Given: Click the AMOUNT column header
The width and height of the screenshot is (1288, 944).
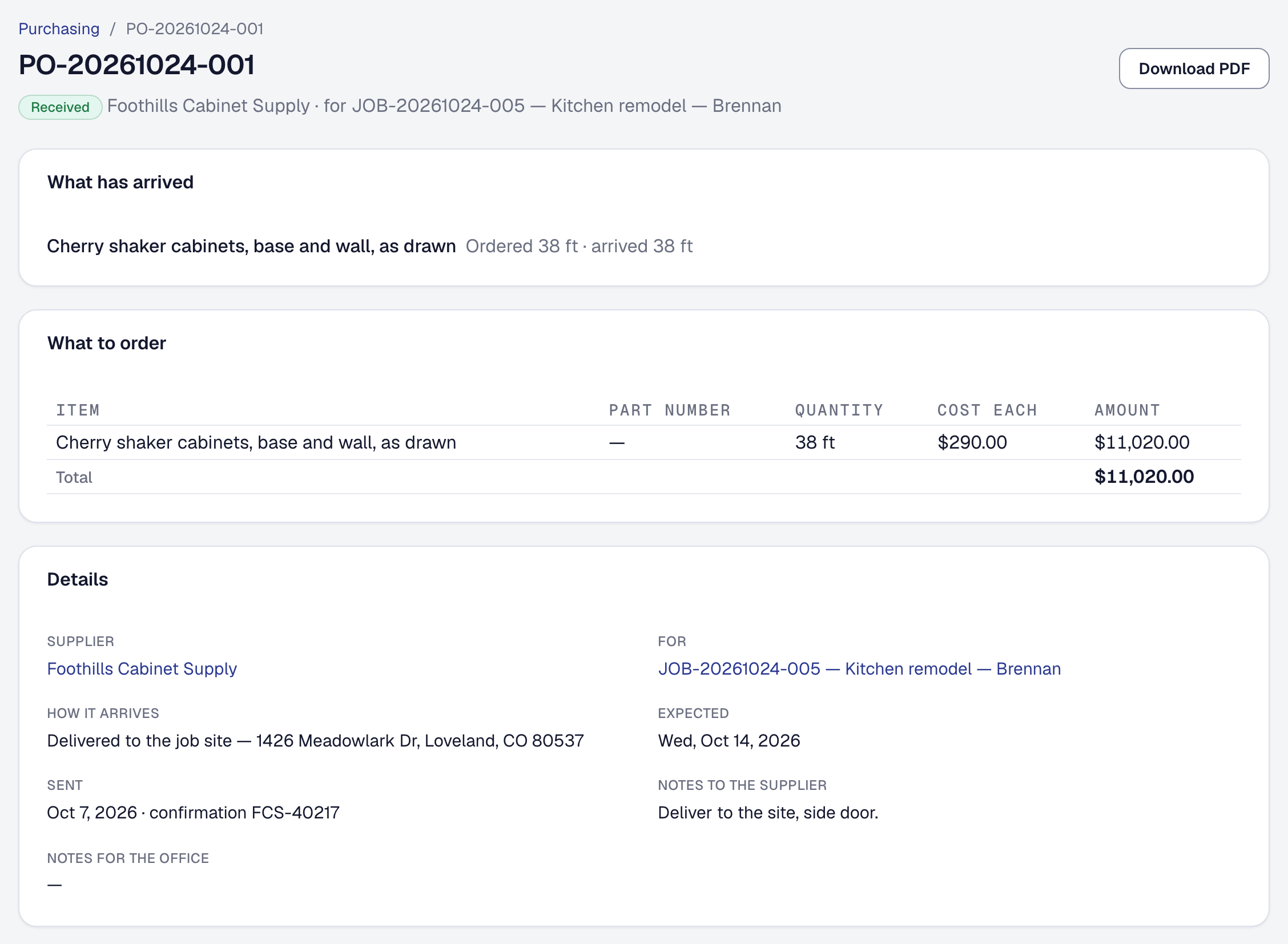Looking at the screenshot, I should (x=1128, y=410).
